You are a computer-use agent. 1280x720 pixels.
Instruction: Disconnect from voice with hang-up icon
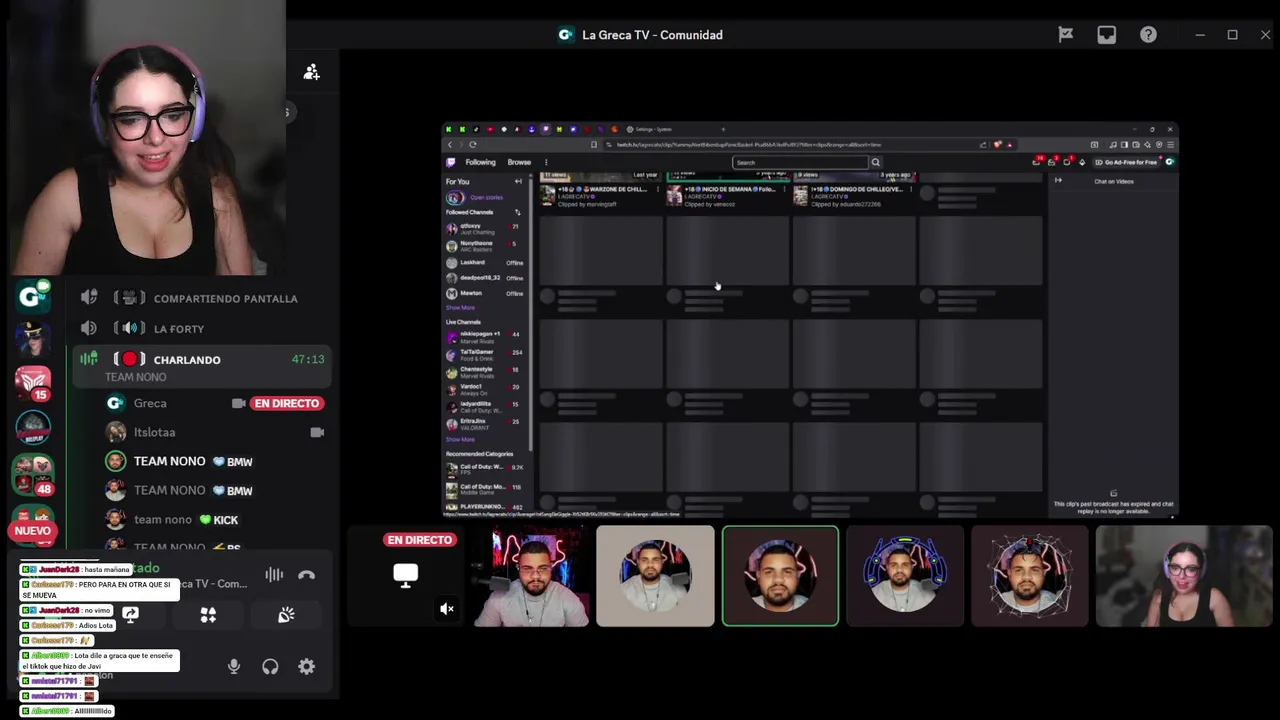306,575
